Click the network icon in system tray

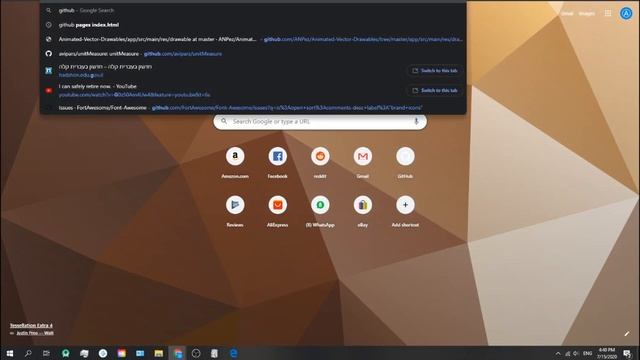point(567,353)
